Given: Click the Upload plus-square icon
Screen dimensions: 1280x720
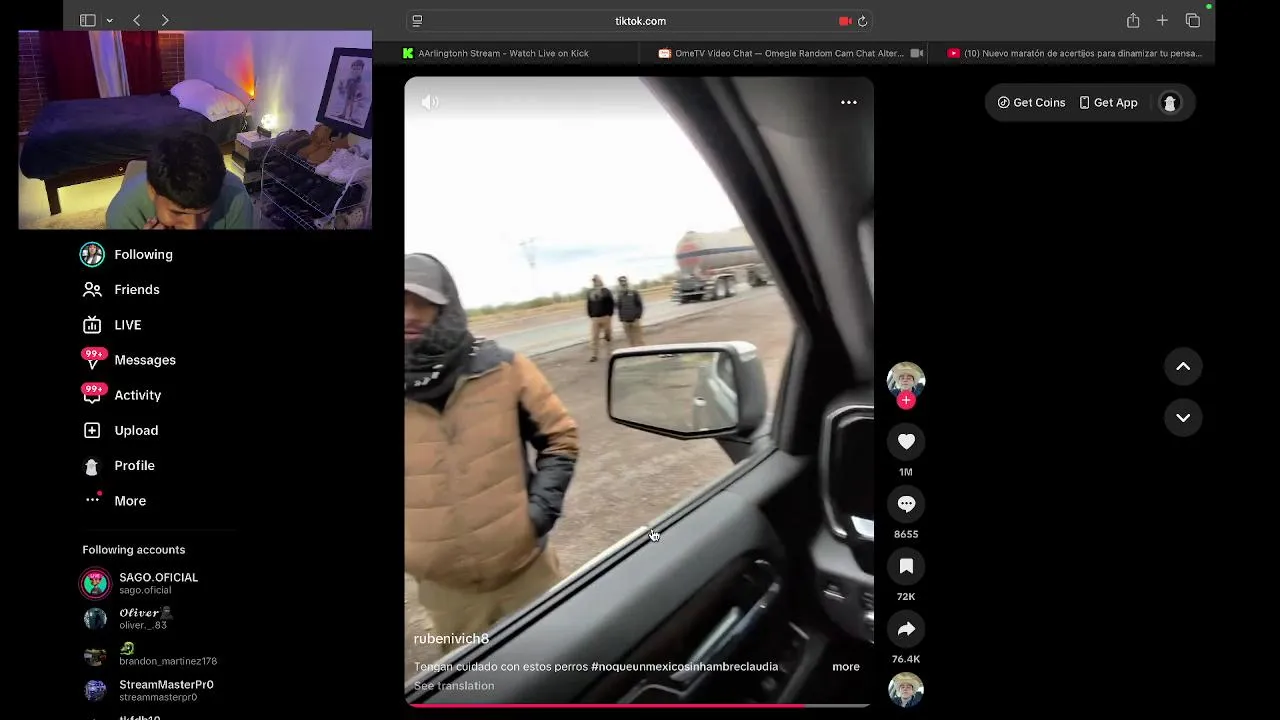Looking at the screenshot, I should 92,430.
